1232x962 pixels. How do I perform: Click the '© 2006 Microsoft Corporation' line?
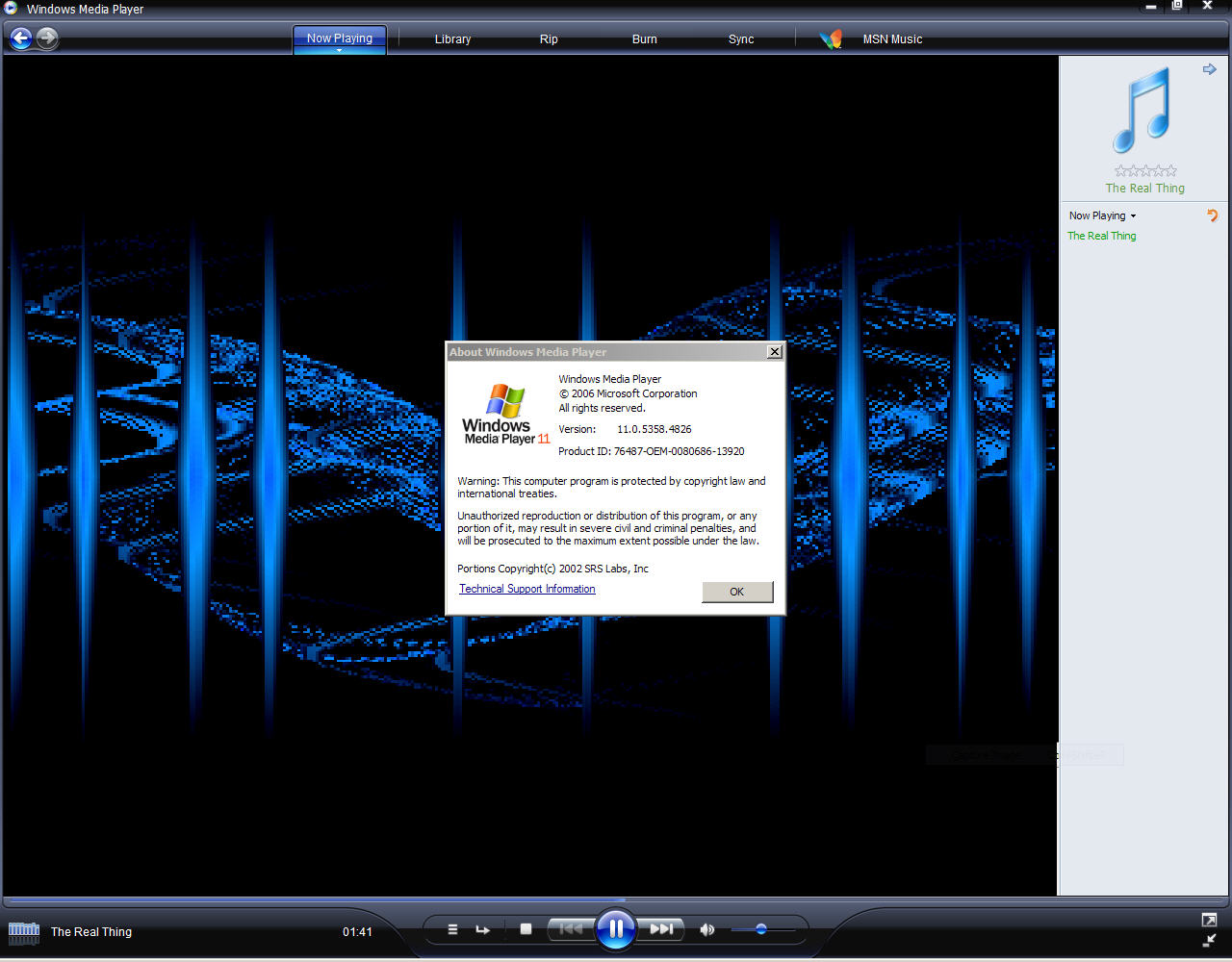click(x=629, y=393)
